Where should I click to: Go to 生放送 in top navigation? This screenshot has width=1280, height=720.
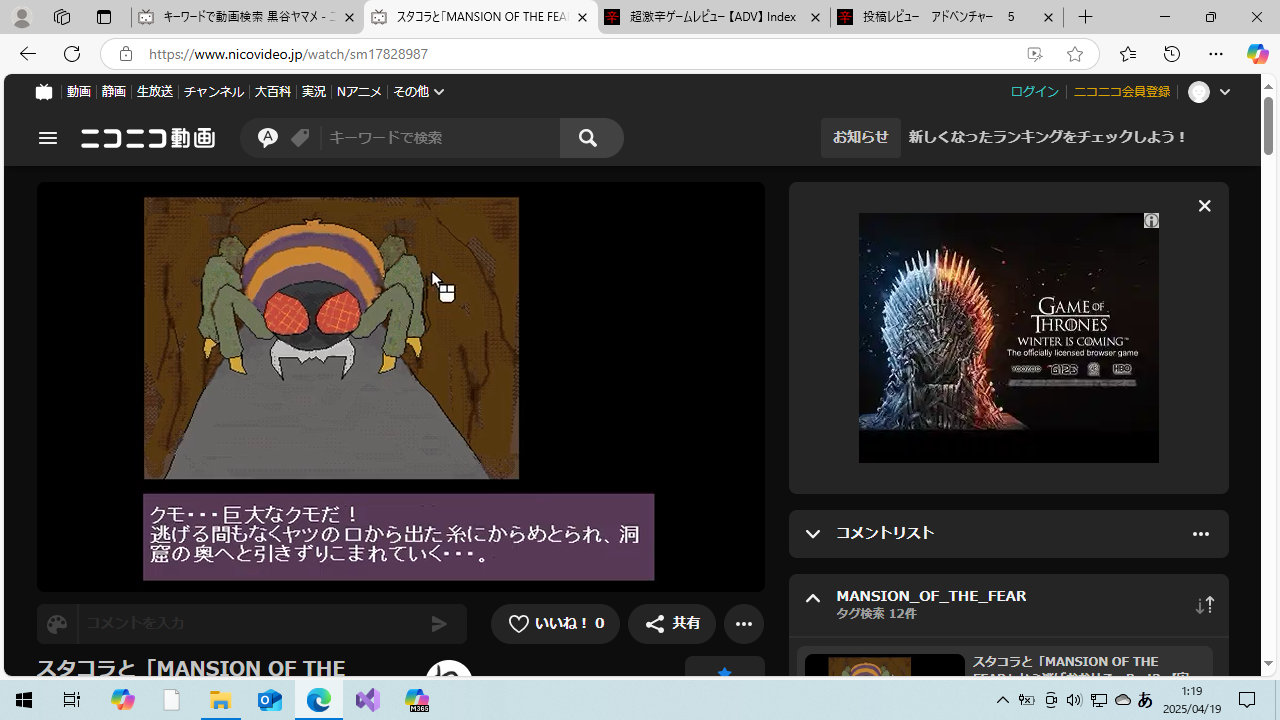click(x=154, y=92)
